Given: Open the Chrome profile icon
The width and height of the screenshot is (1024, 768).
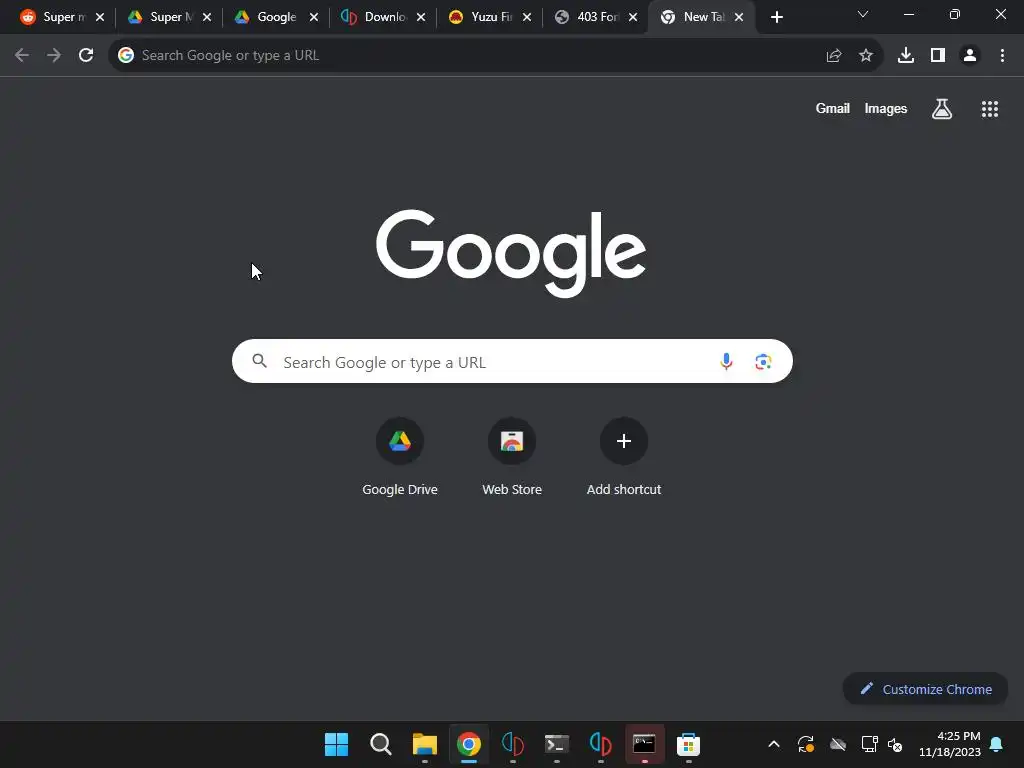Looking at the screenshot, I should click(970, 56).
